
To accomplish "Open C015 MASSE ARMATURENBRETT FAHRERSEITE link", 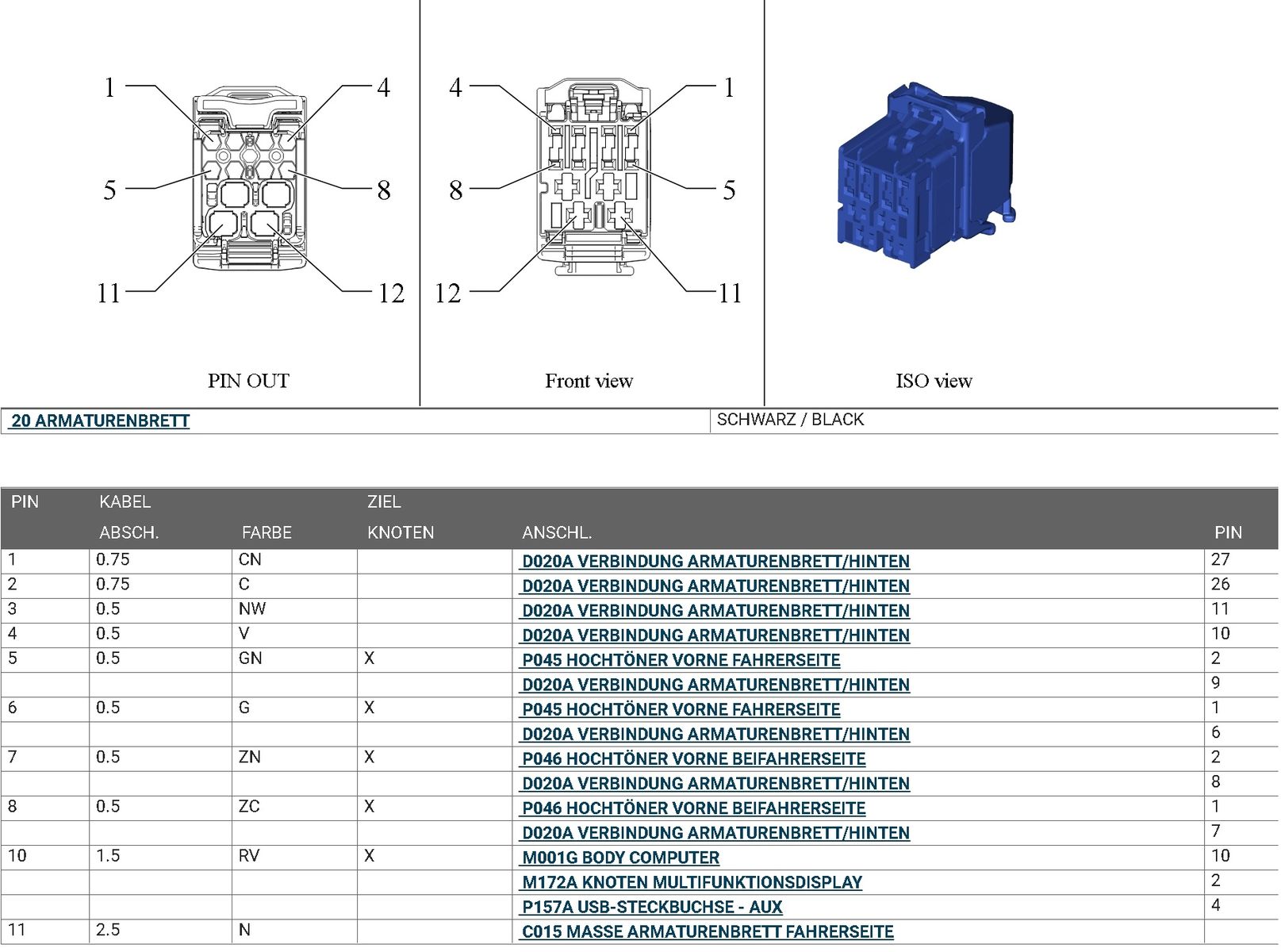I will pyautogui.click(x=707, y=932).
